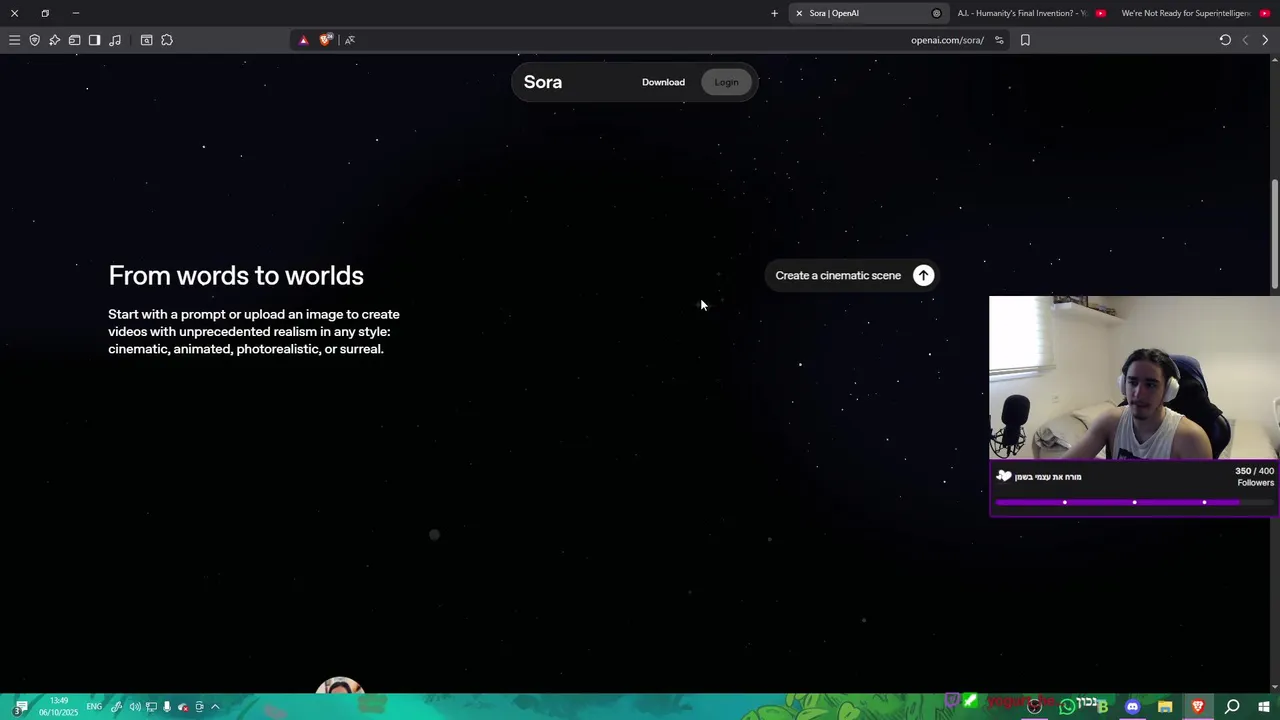Viewport: 1280px width, 720px height.
Task: Open taskbar search magnifier icon
Action: pos(1232,707)
